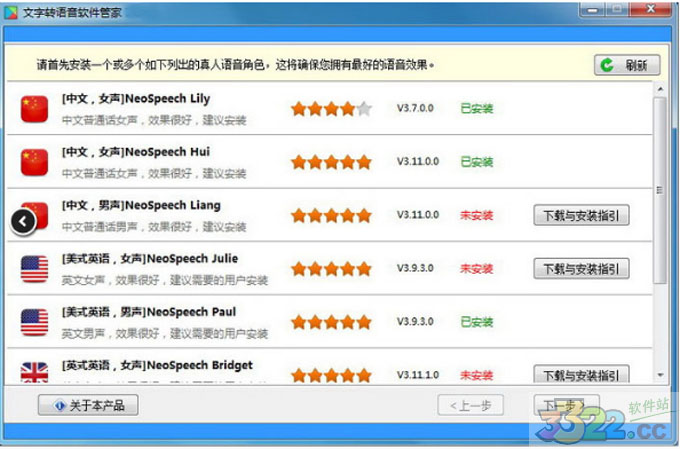Click the China flag icon for NeoSpeech Hui
Viewport: 680px width, 449px height.
point(34,162)
